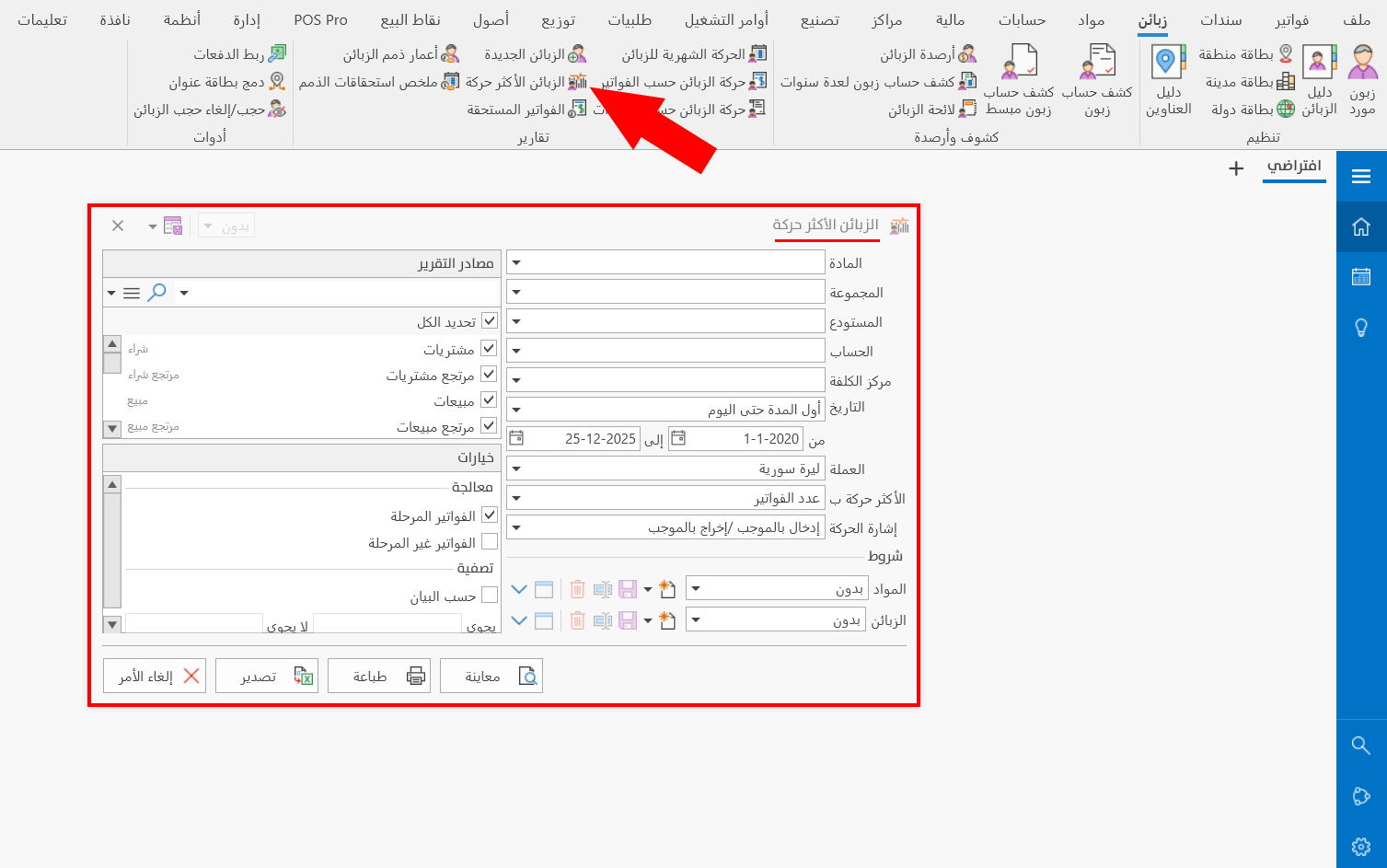Viewport: 1387px width, 868px height.
Task: Save the الزبائن condition with floppy icon
Action: point(627,619)
